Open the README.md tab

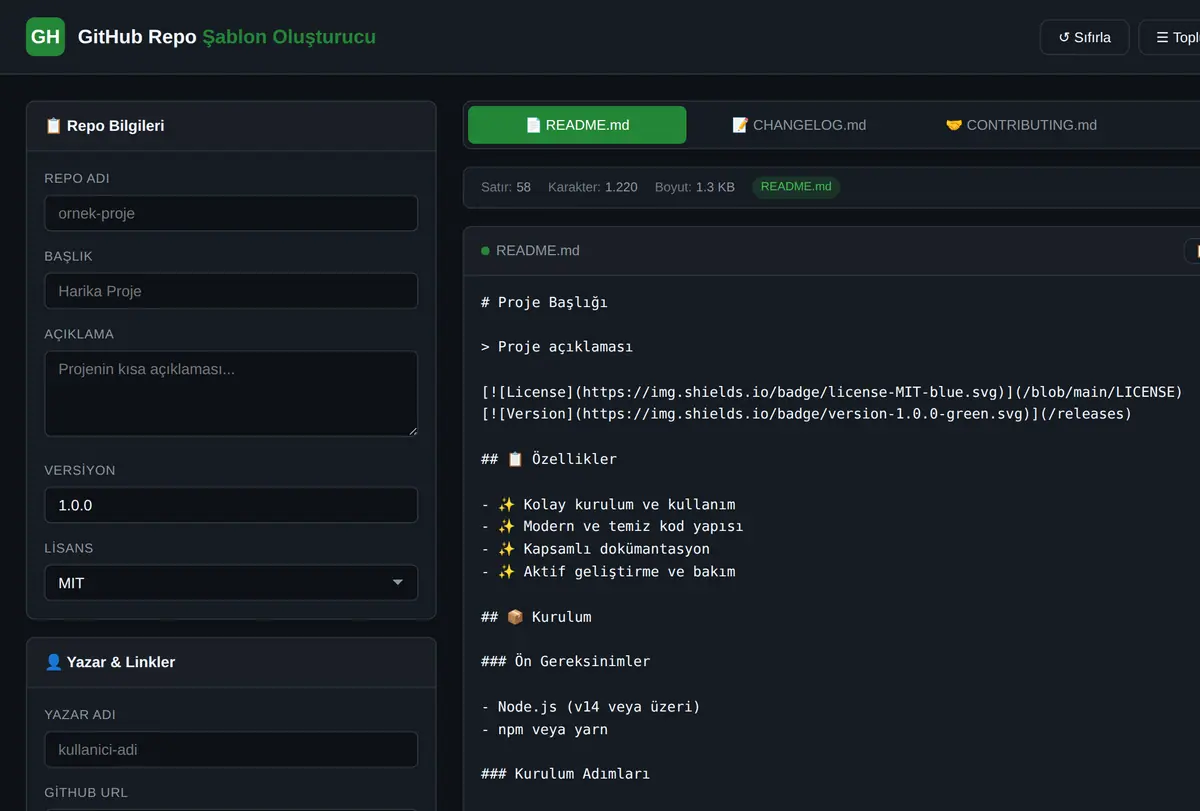(577, 125)
